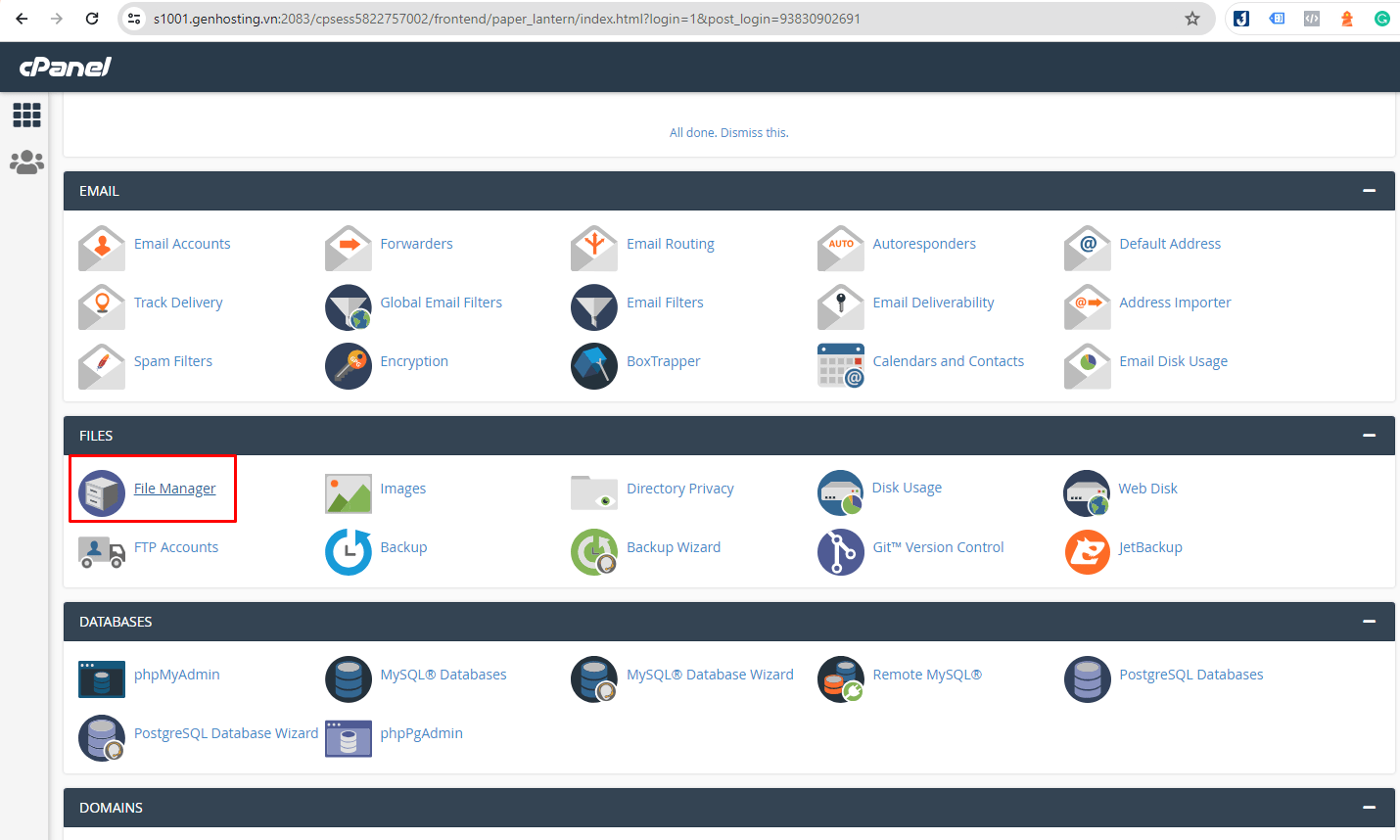Click the Home grid icon in sidebar
Screen dimensions: 1400x840
click(x=26, y=116)
